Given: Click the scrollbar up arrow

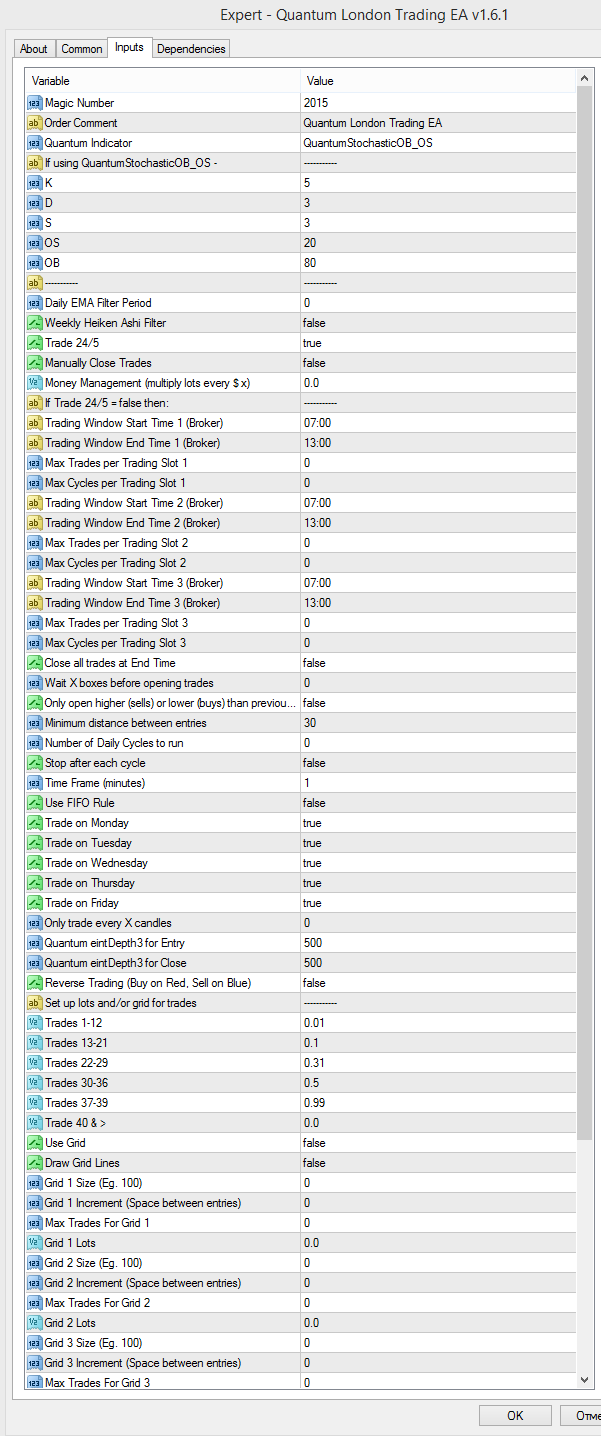Looking at the screenshot, I should coord(585,78).
